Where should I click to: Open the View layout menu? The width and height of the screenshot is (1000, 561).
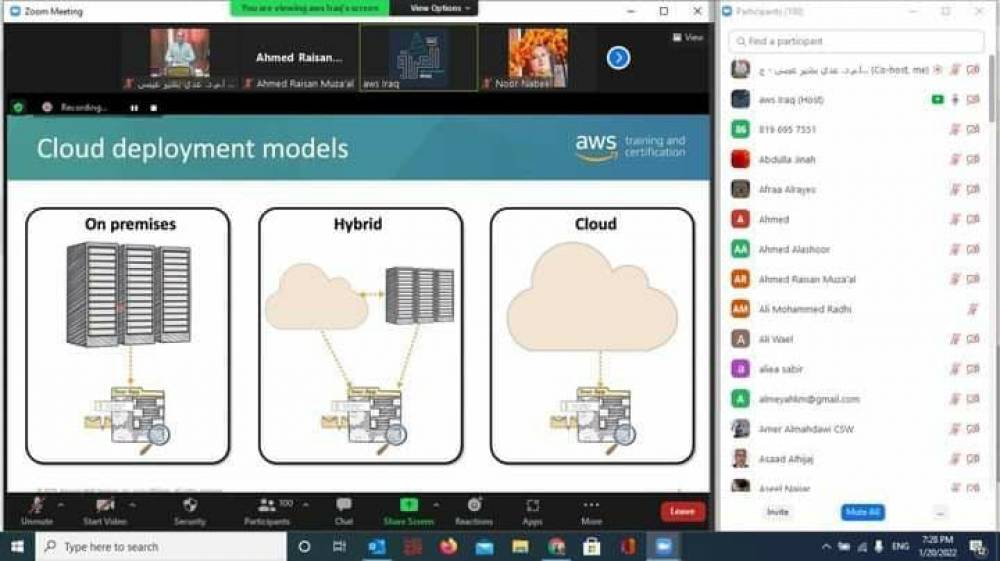point(687,37)
